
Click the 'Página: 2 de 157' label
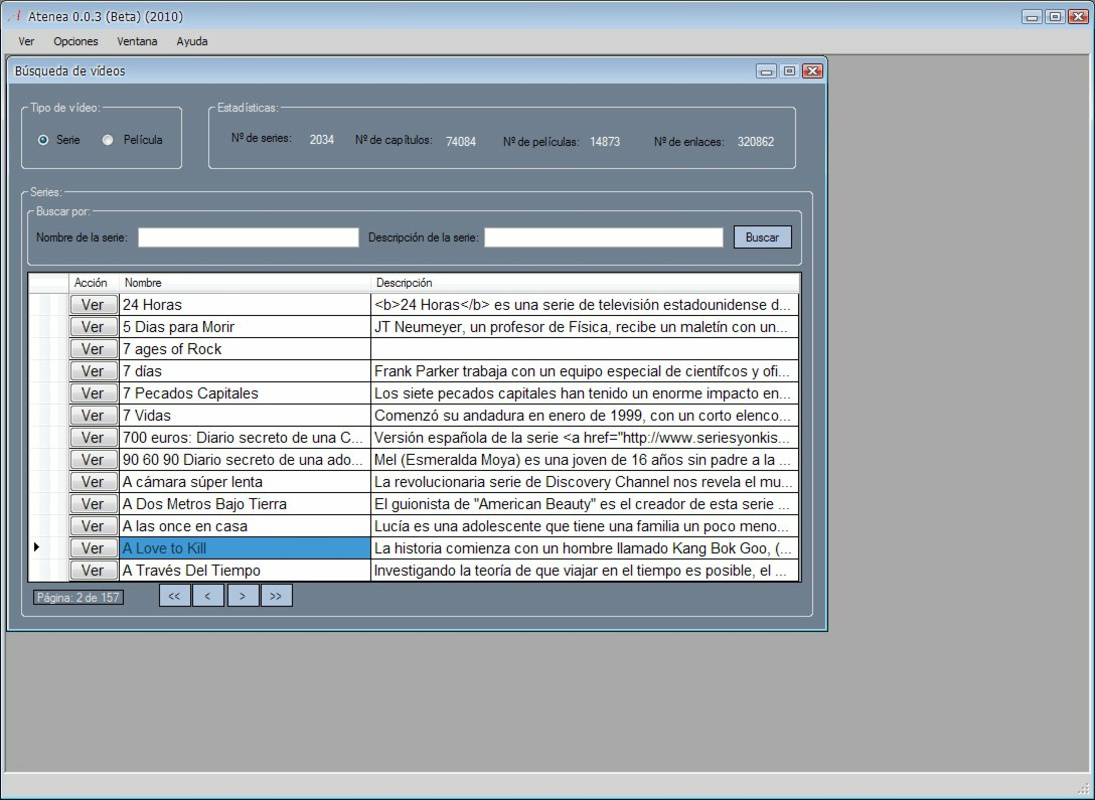tap(78, 598)
